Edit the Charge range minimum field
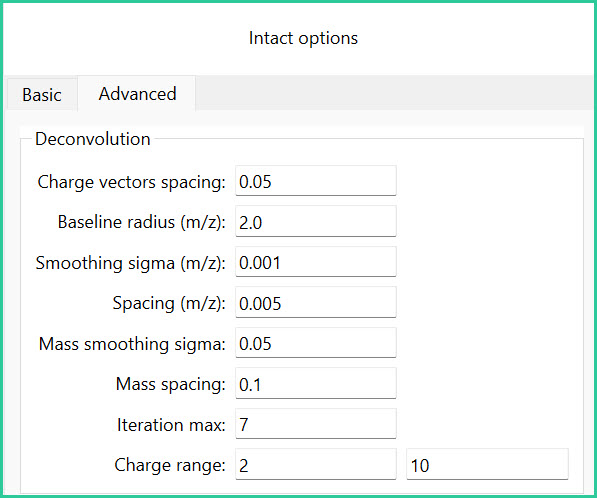The image size is (597, 498). click(316, 464)
